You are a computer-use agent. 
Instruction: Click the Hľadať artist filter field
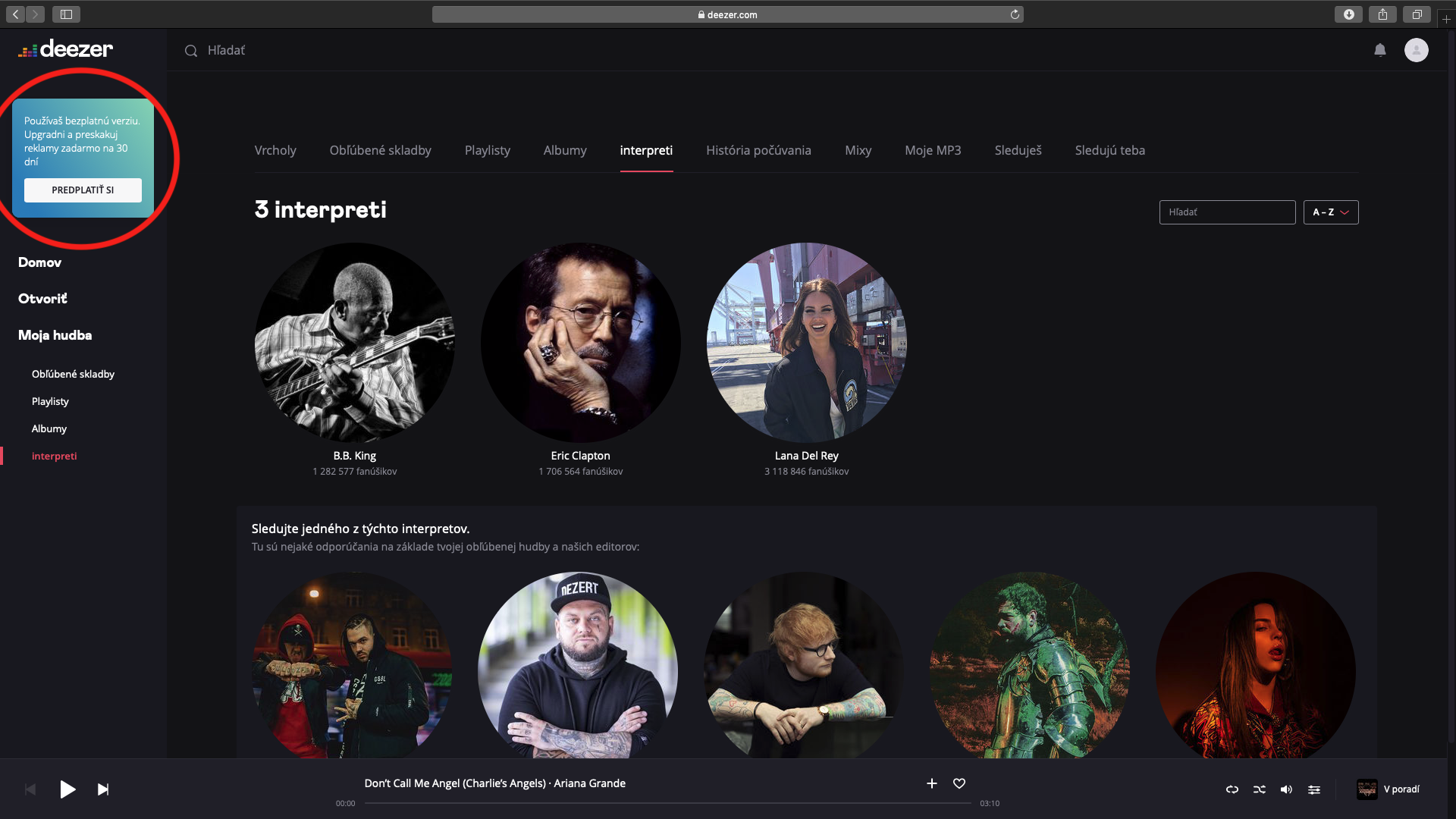pyautogui.click(x=1227, y=212)
